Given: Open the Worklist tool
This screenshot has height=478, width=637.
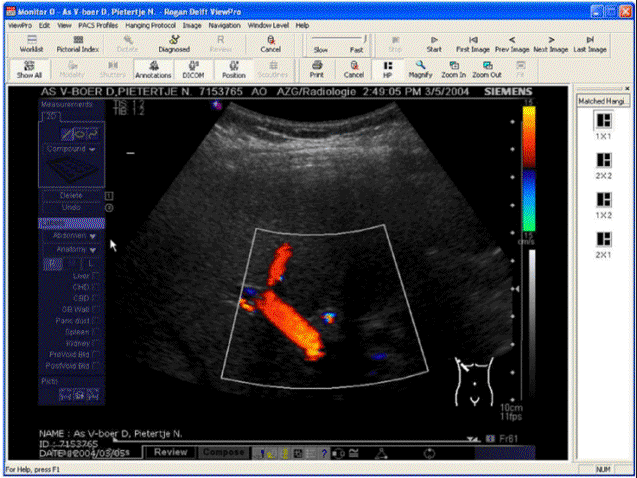Looking at the screenshot, I should pyautogui.click(x=30, y=42).
